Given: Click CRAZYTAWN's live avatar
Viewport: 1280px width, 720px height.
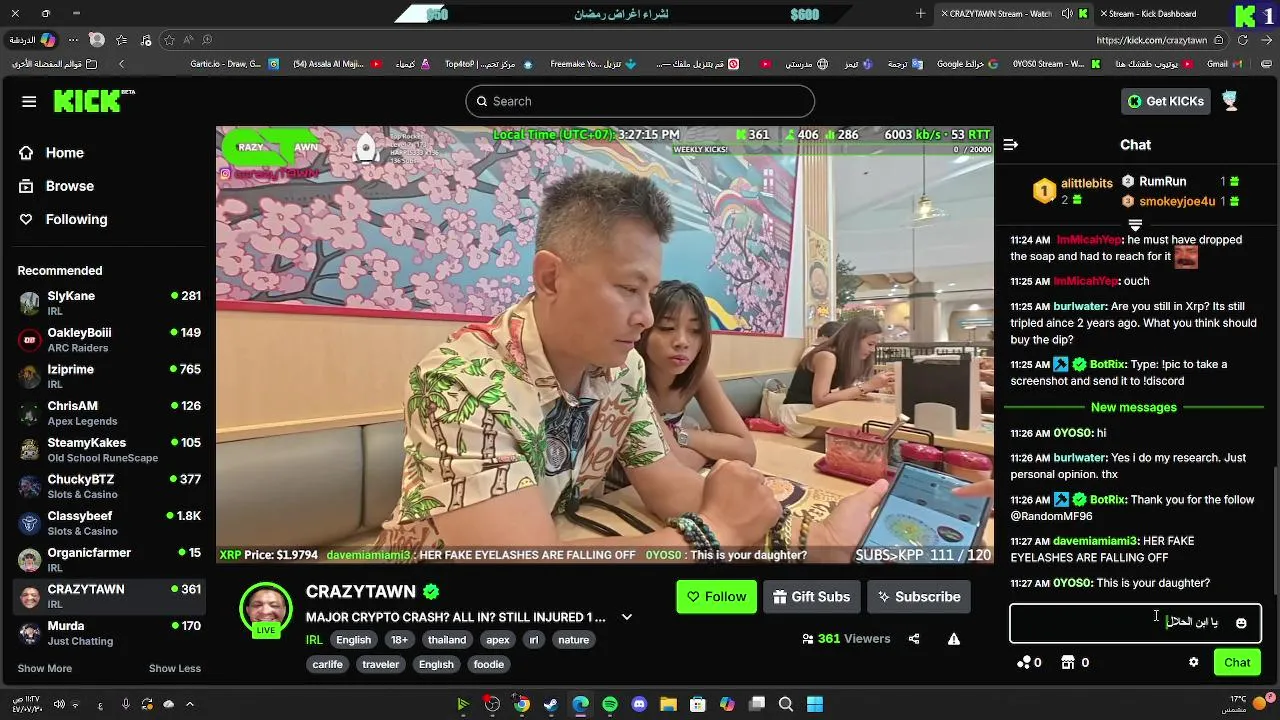Looking at the screenshot, I should pyautogui.click(x=265, y=609).
